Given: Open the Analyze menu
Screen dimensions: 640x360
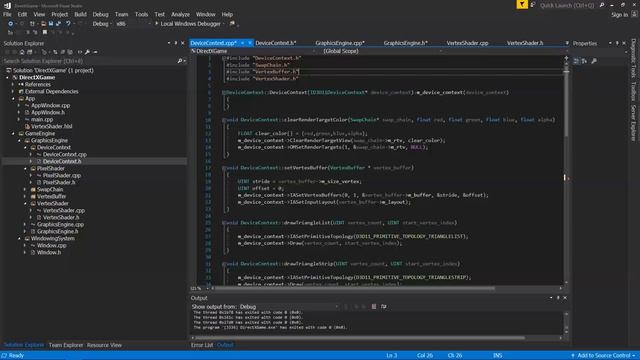Looking at the screenshot, I should 180,14.
